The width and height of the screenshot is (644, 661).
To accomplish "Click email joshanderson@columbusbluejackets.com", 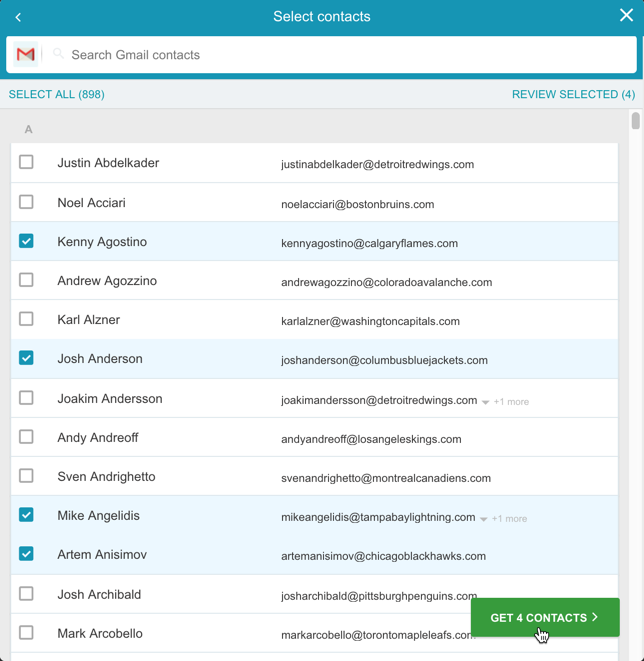I will 384,360.
